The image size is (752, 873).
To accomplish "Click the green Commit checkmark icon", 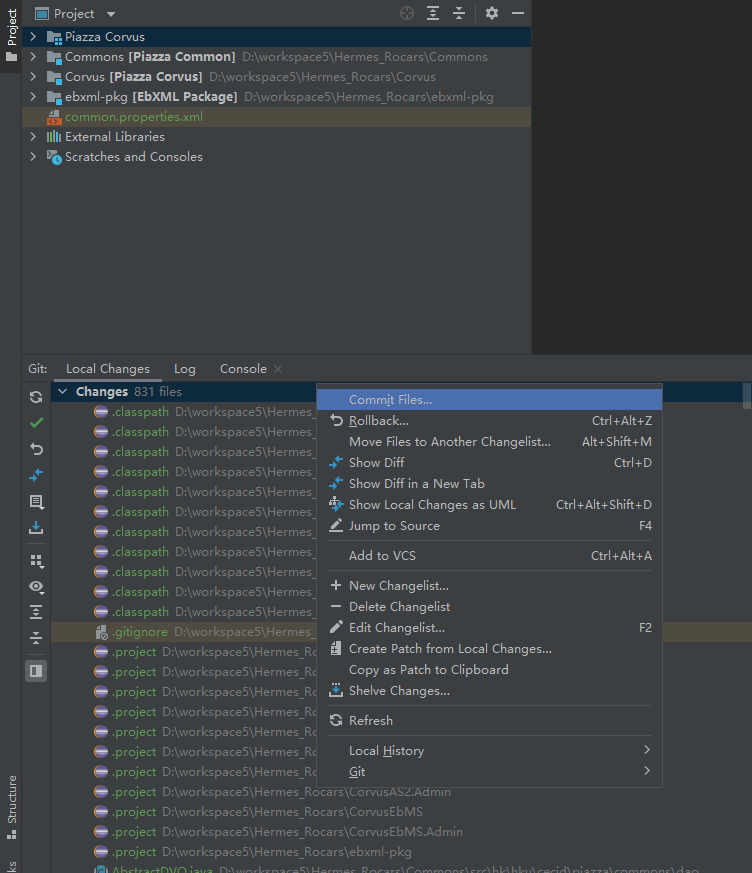I will pos(36,423).
